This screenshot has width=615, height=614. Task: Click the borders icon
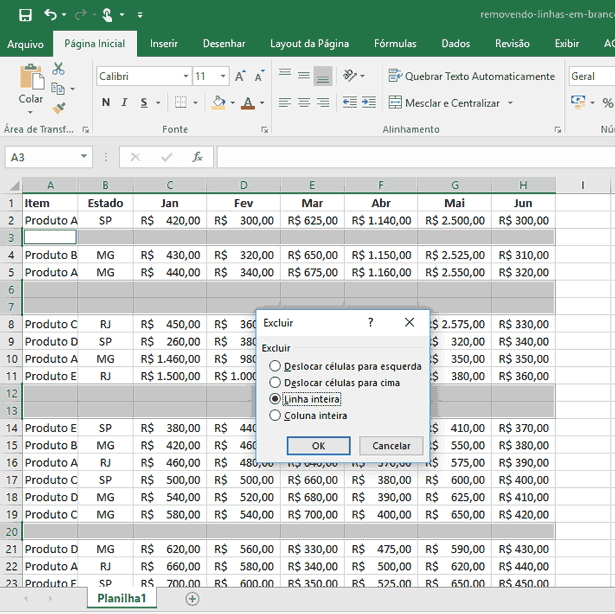[x=180, y=103]
